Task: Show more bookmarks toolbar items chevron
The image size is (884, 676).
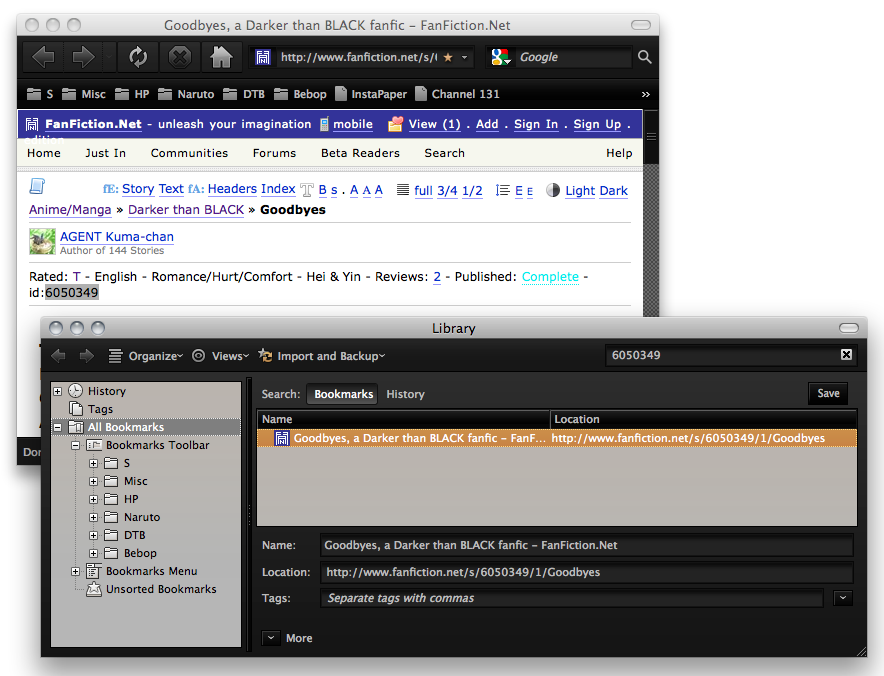Action: tap(646, 94)
